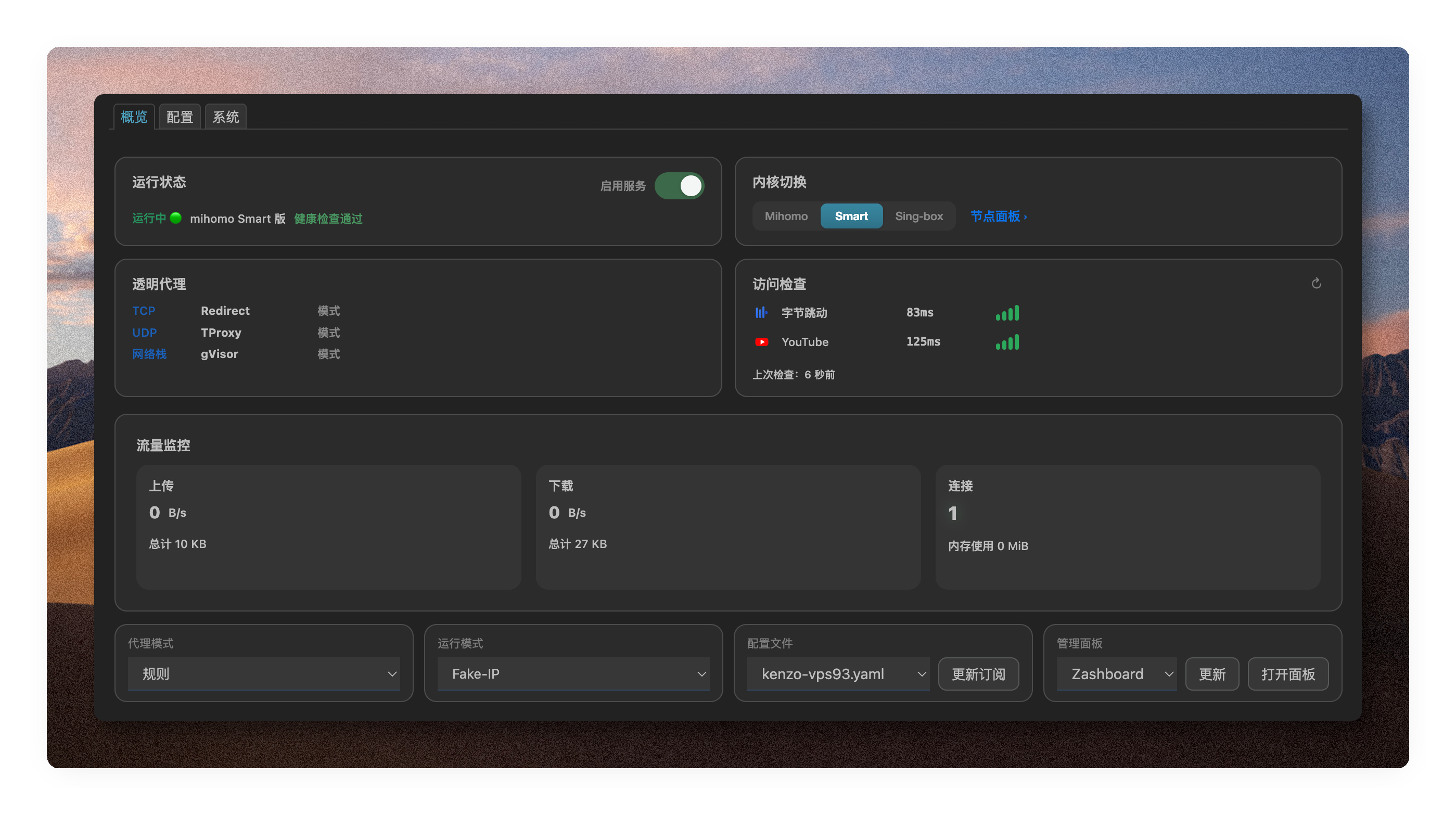Open the kenzo-vps93.yaml config dropdown
Image resolution: width=1456 pixels, height=815 pixels.
(838, 674)
